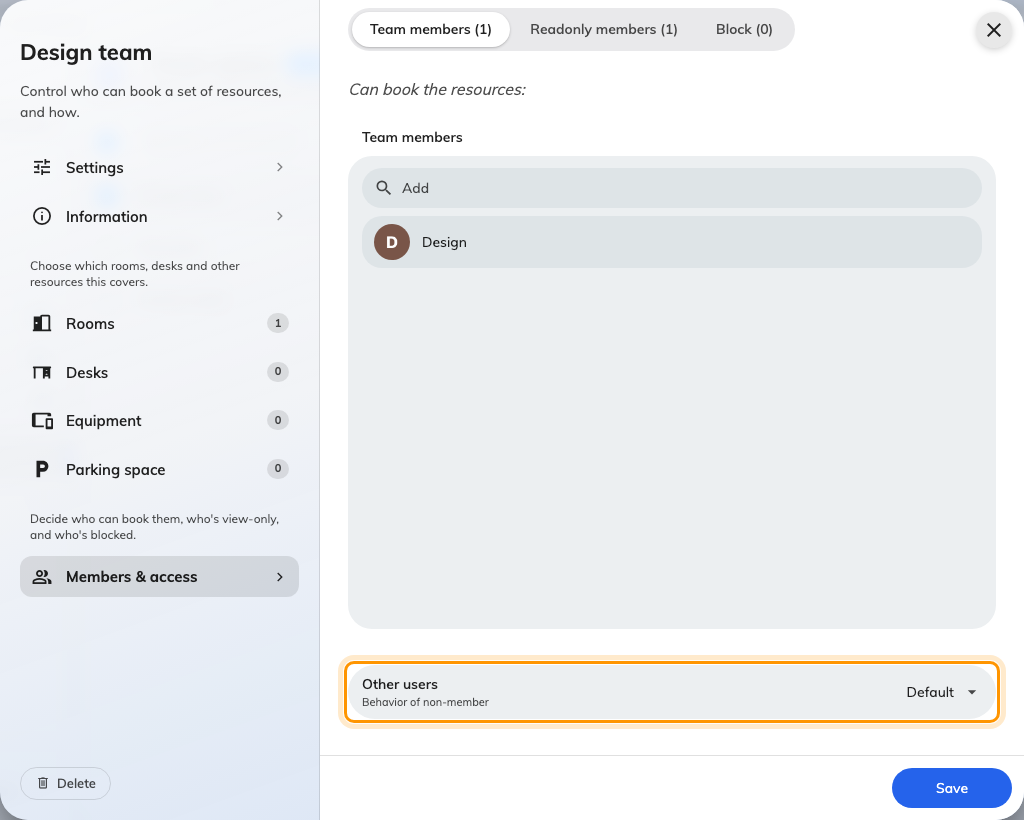Click the Equipment devices icon
The width and height of the screenshot is (1024, 820).
[42, 420]
